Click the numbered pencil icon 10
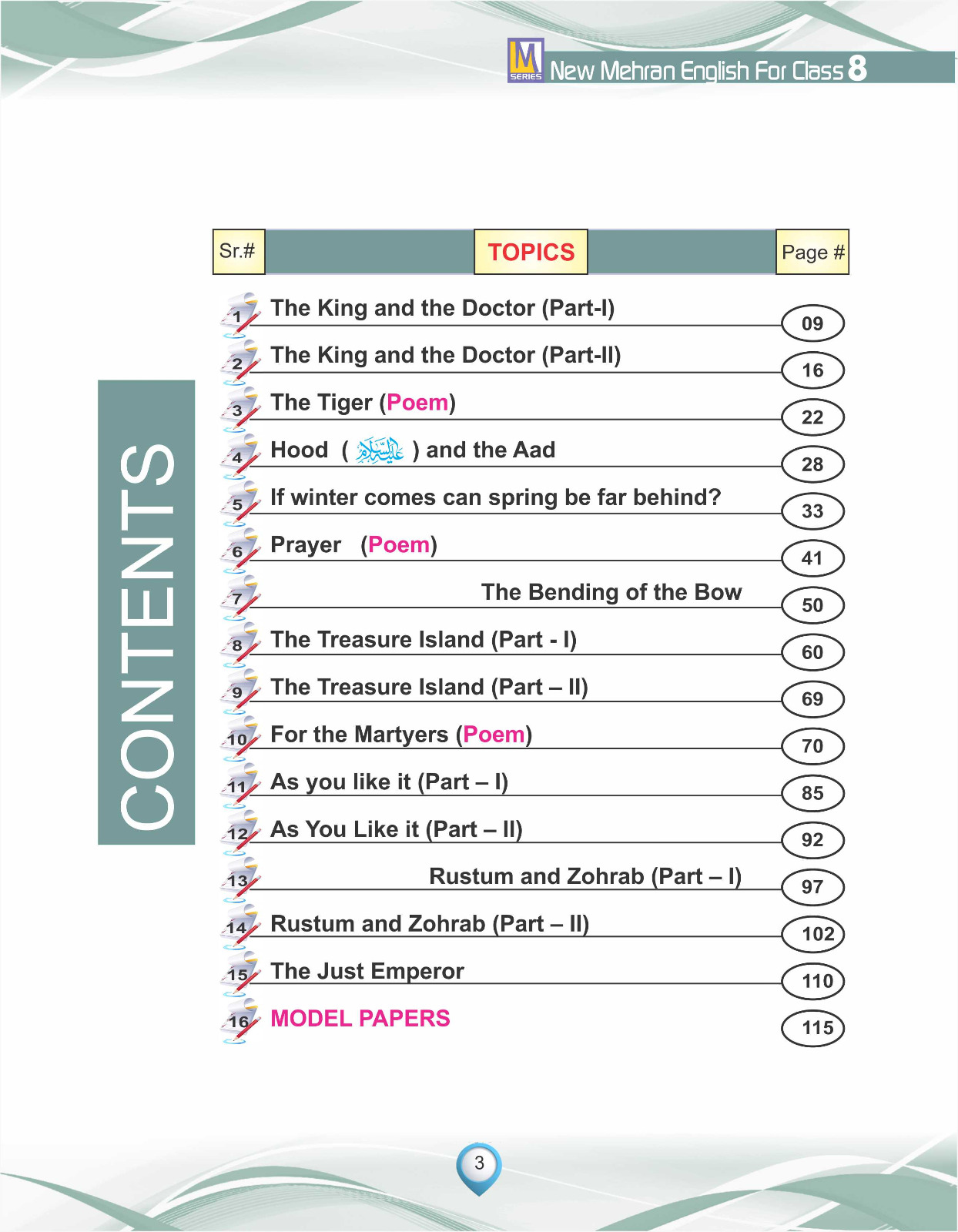This screenshot has width=958, height=1232. (239, 739)
